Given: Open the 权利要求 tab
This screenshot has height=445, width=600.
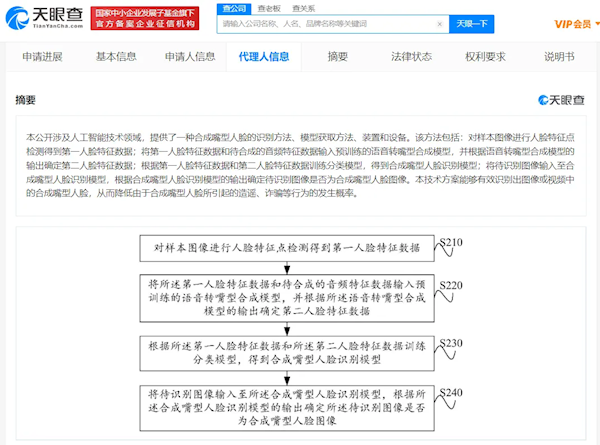Looking at the screenshot, I should [x=485, y=57].
